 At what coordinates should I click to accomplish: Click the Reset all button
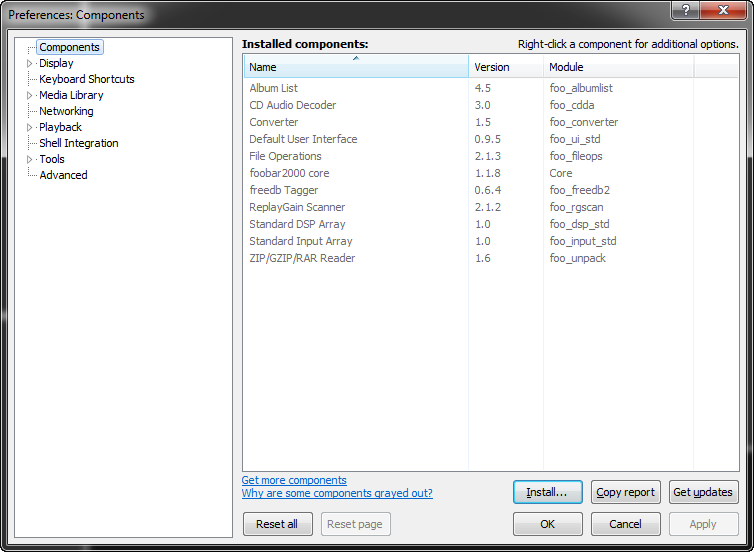click(x=277, y=524)
